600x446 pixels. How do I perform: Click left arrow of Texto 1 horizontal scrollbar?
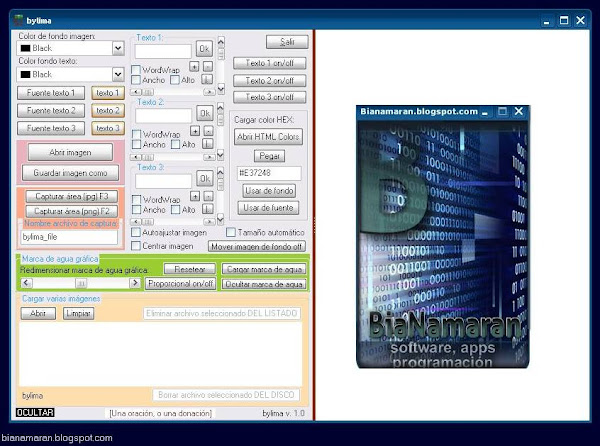pyautogui.click(x=136, y=92)
